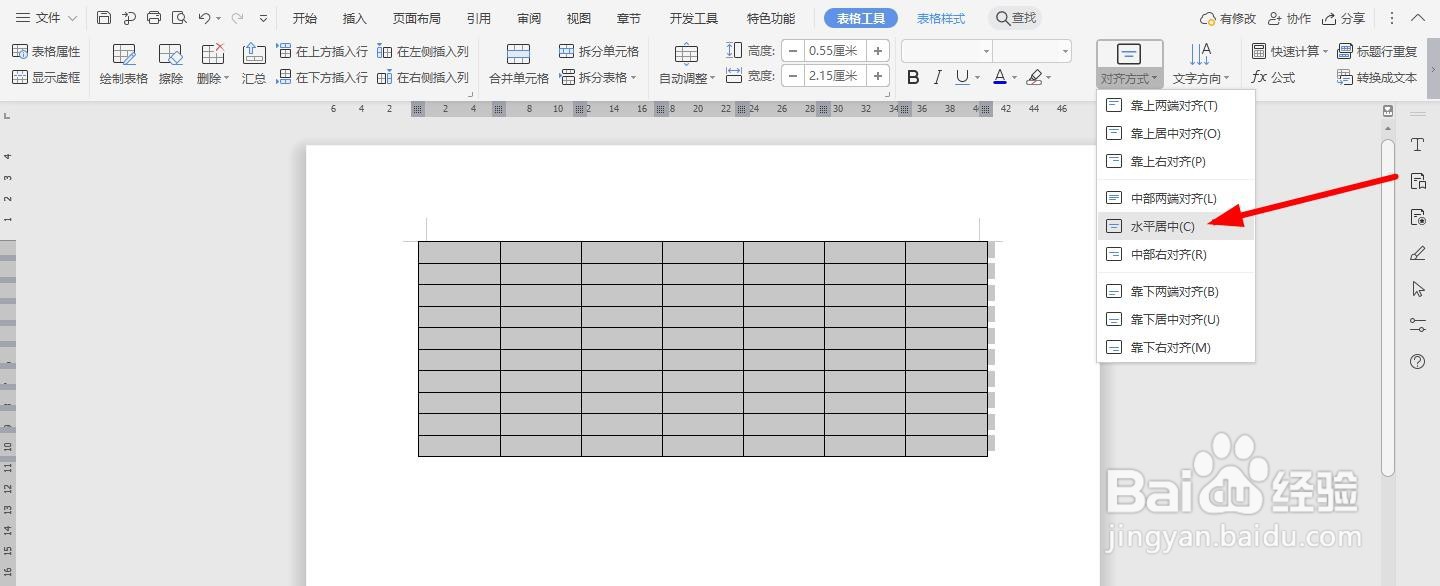The height and width of the screenshot is (586, 1440).
Task: Select the 擦除 eraser tool
Action: click(x=171, y=64)
